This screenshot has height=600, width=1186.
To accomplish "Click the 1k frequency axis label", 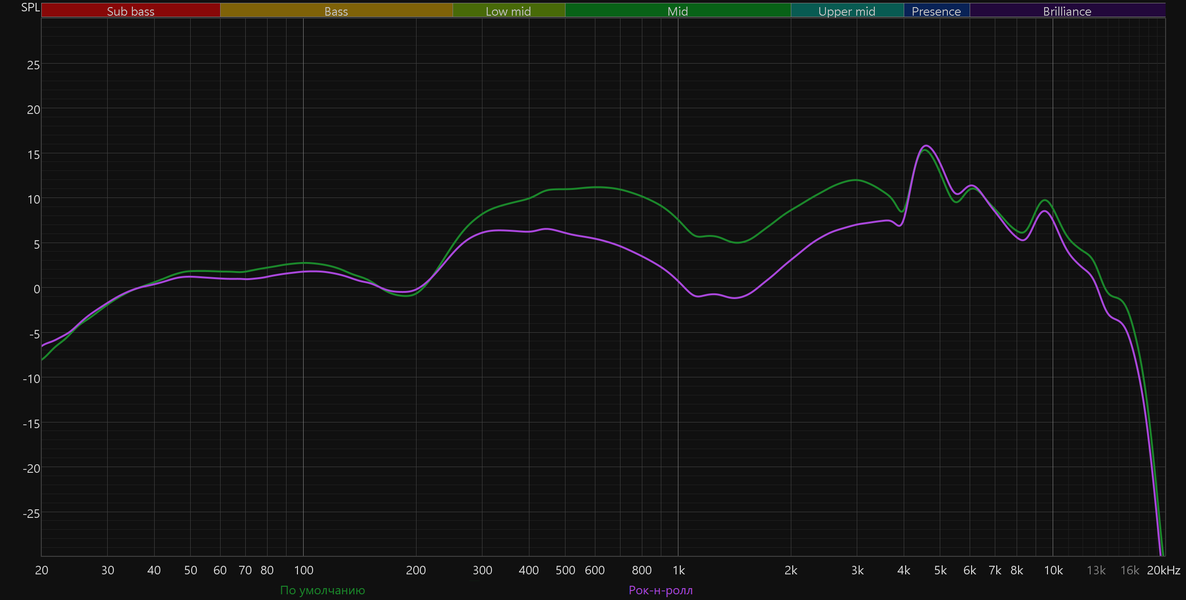I will point(678,570).
